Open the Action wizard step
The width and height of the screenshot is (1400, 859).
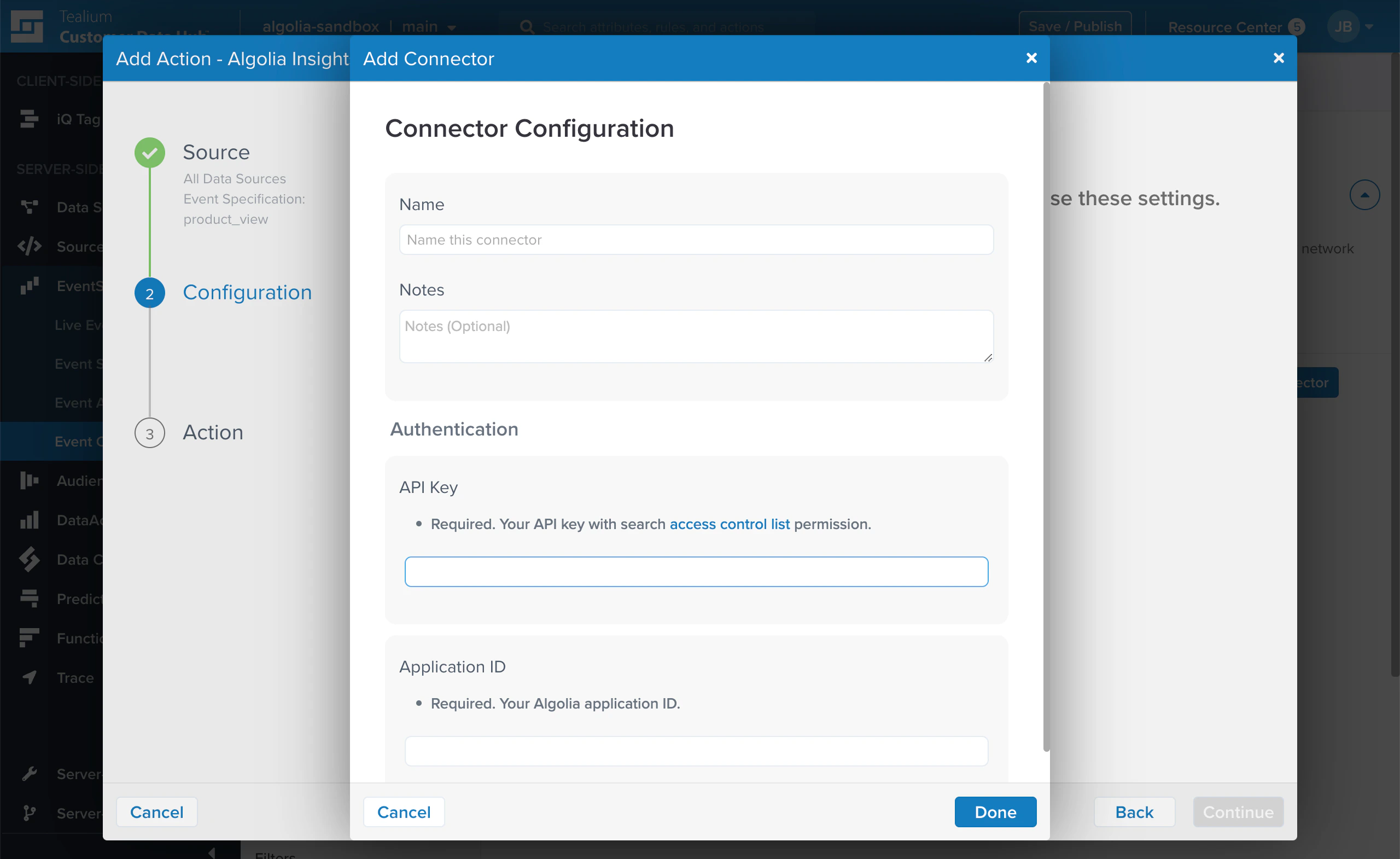pos(213,433)
